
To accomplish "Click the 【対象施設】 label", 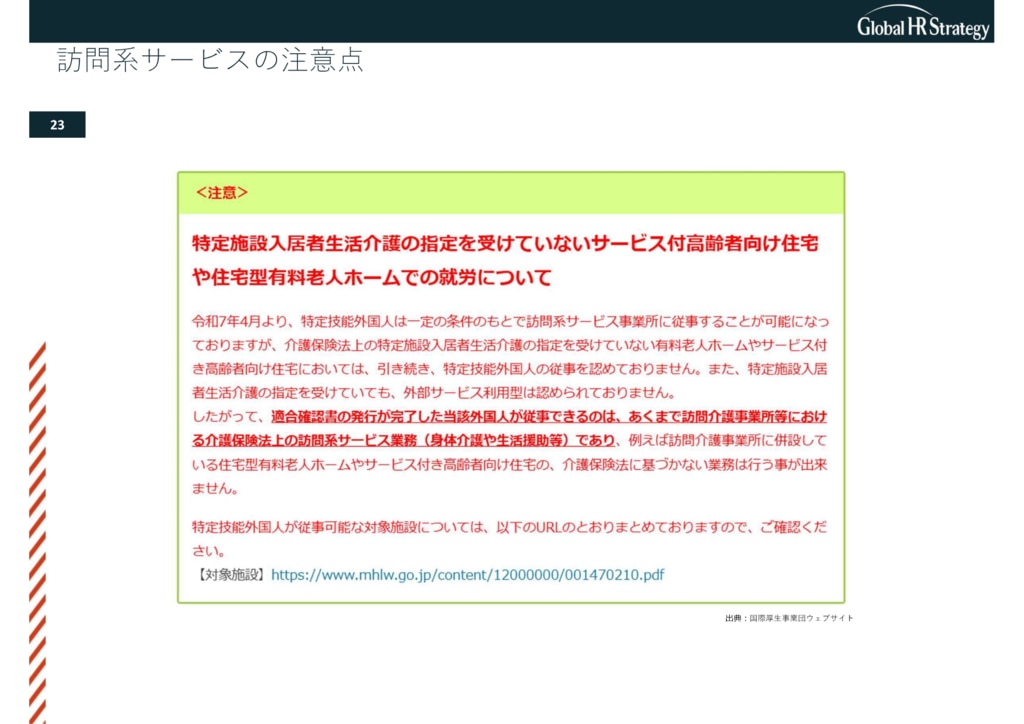I will pos(231,575).
